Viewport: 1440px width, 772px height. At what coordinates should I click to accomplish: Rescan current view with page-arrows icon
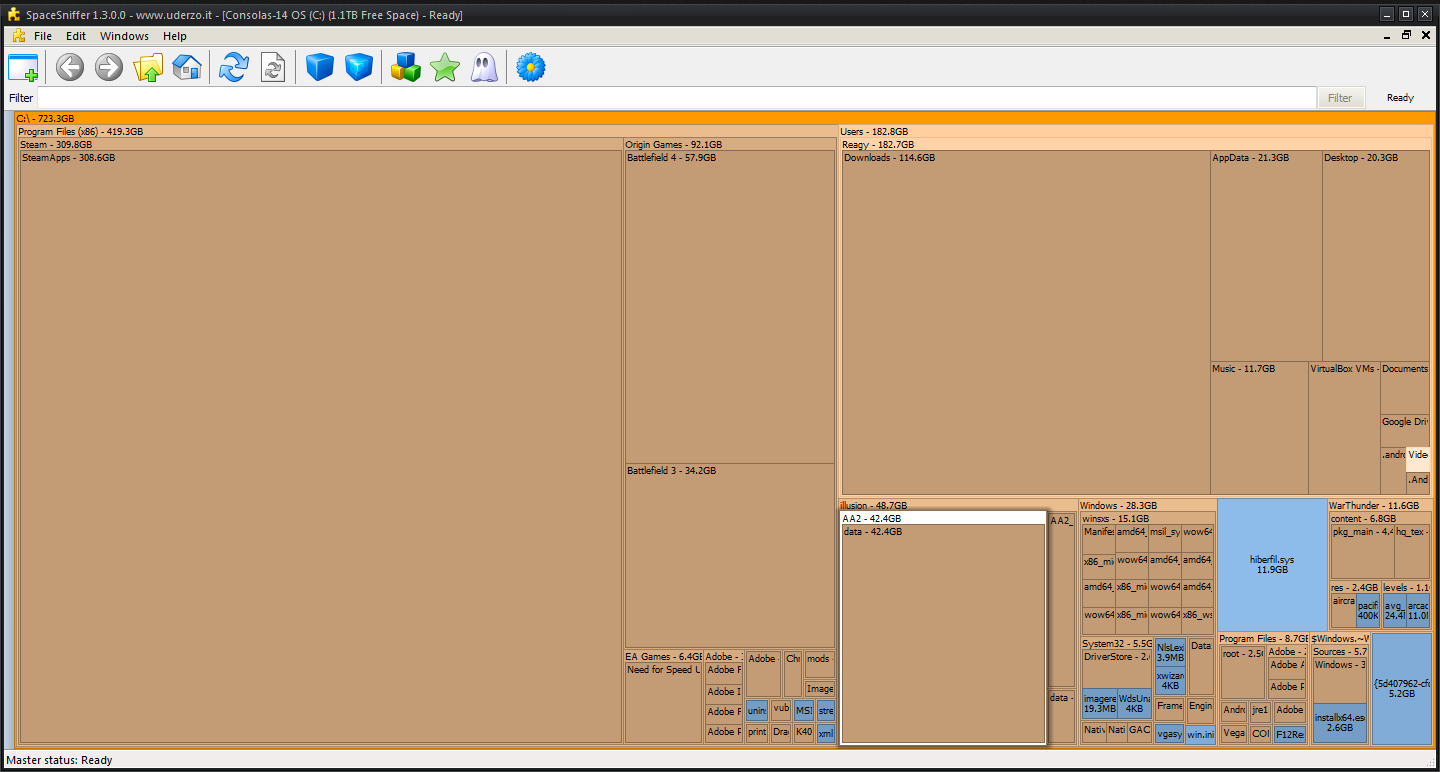pos(273,68)
